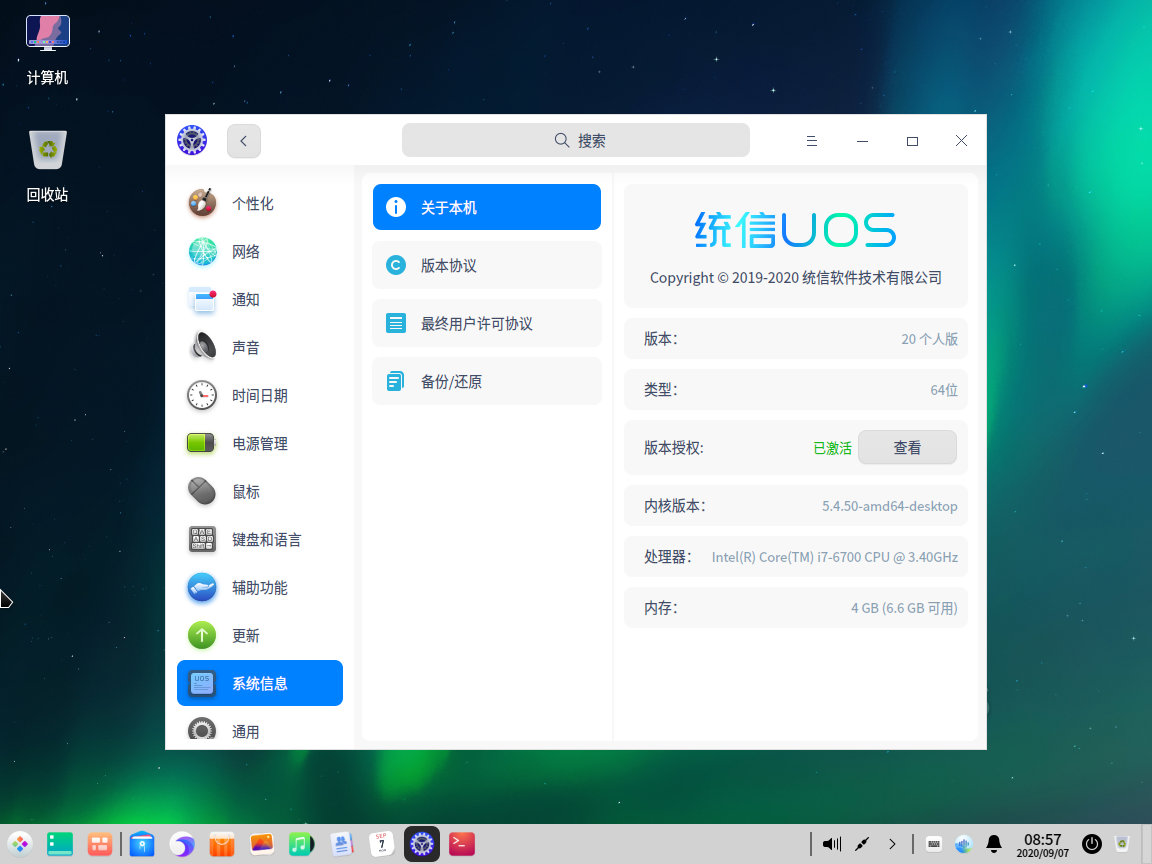
Task: Click the control center logo in title bar
Action: 192,140
